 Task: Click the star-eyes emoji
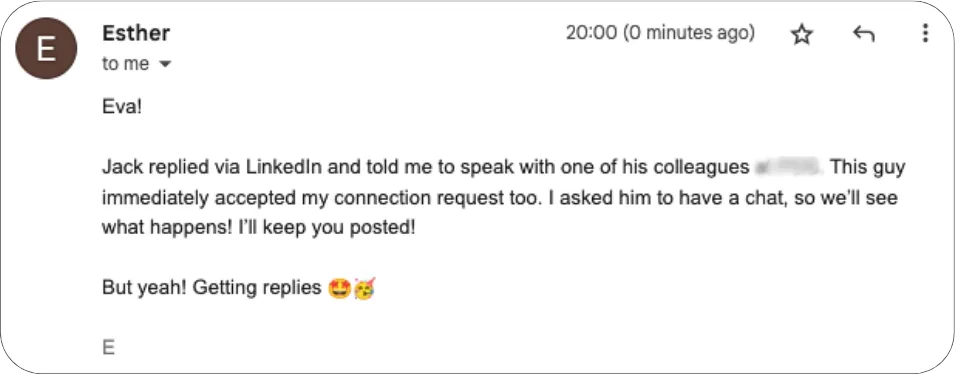(x=339, y=288)
